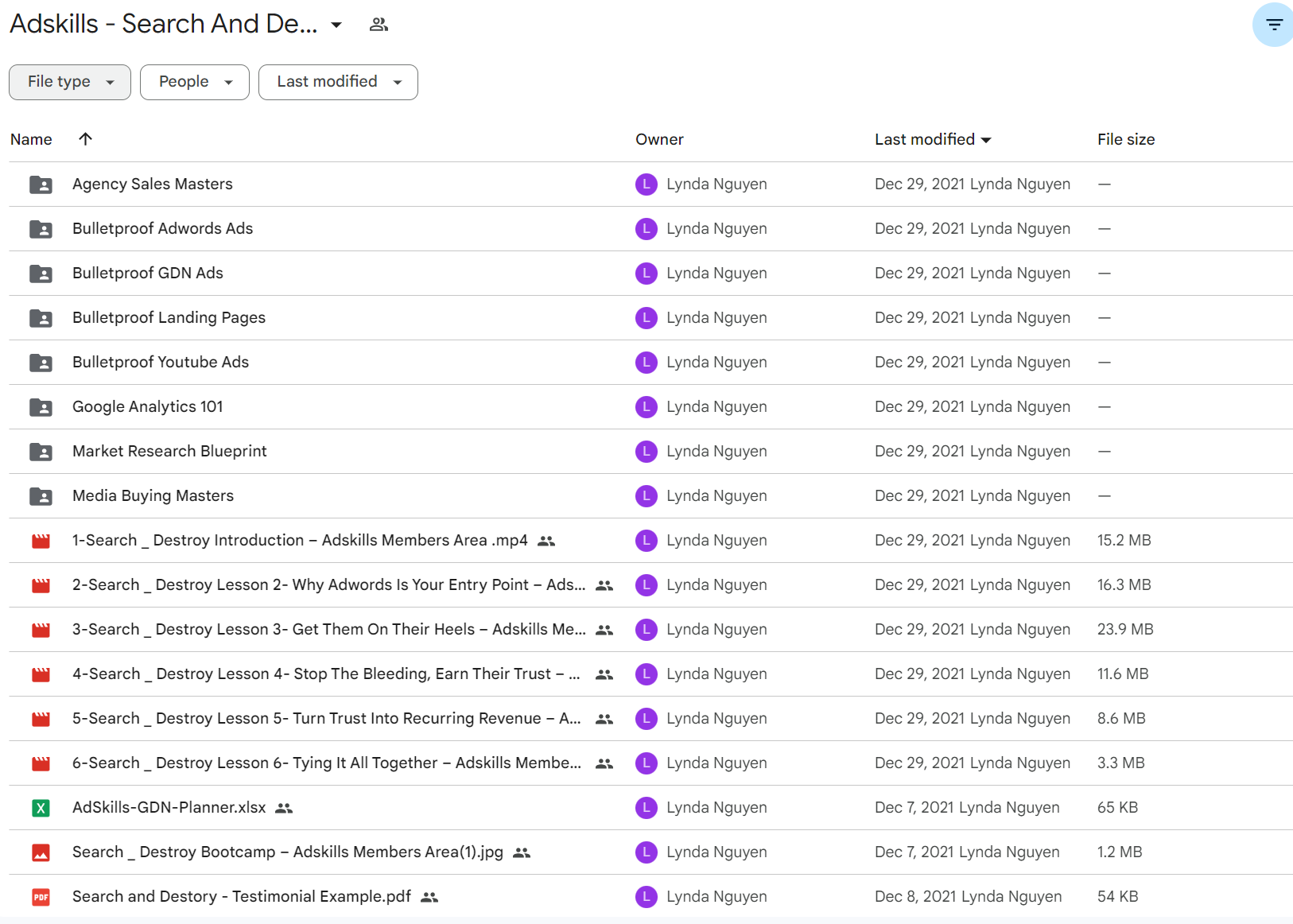This screenshot has width=1293, height=924.
Task: Select the Bulletproof GDN Ads folder name
Action: 148,274
